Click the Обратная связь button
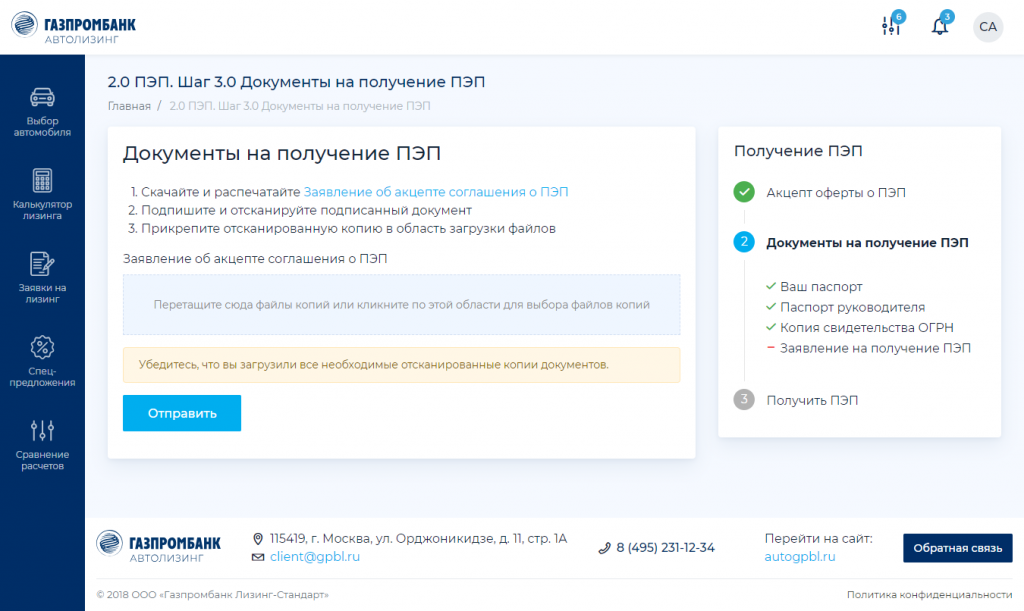This screenshot has width=1024, height=611. pos(957,548)
